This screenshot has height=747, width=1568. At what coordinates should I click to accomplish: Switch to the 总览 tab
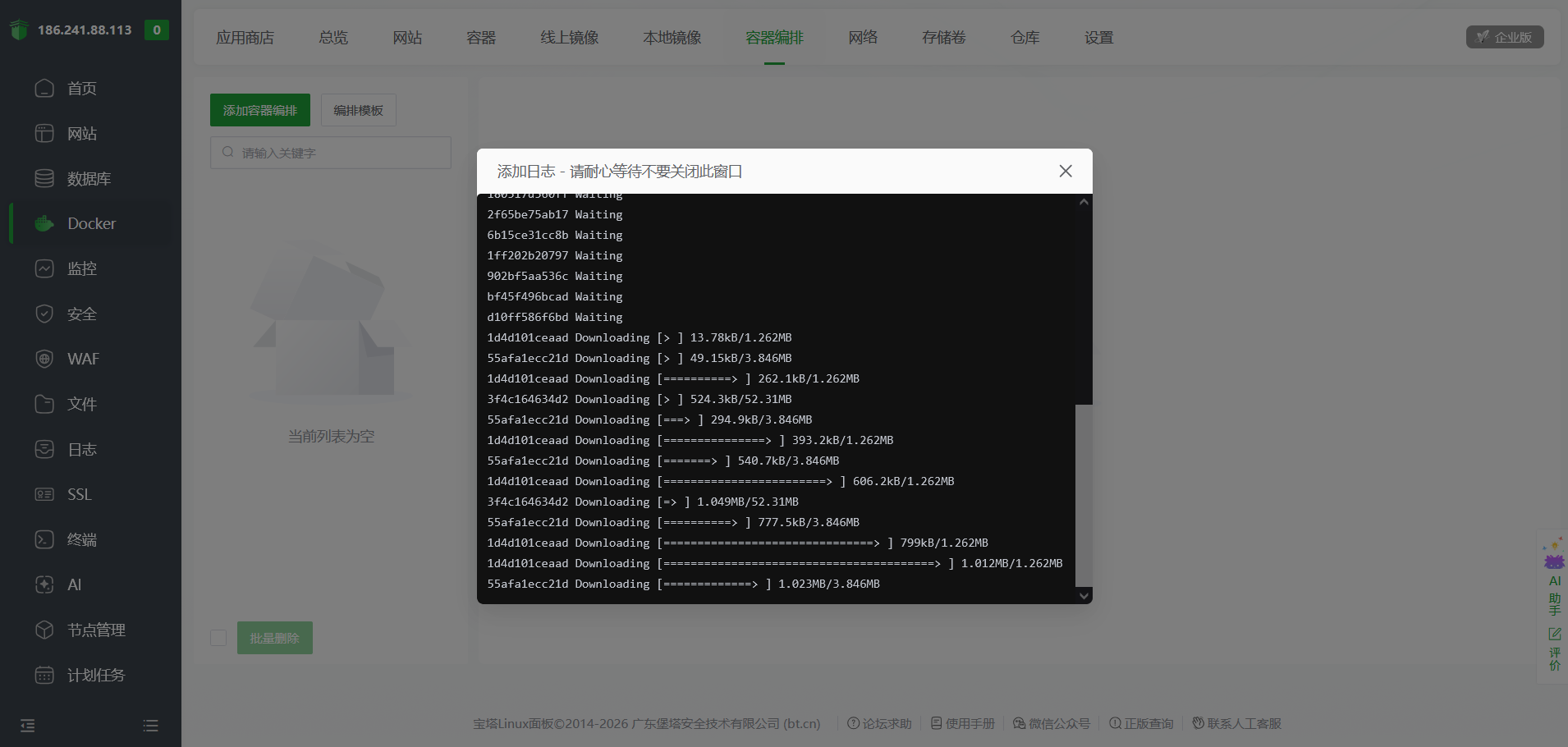click(333, 38)
